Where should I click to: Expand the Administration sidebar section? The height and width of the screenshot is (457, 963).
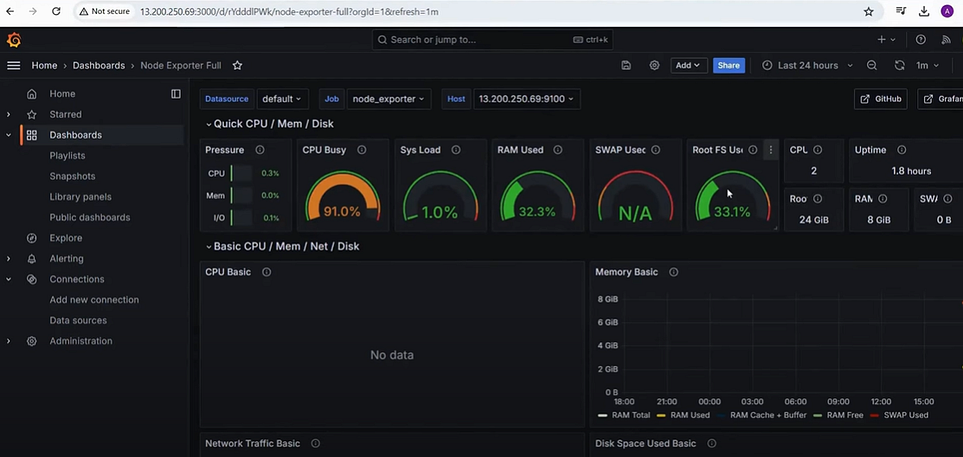(8, 341)
